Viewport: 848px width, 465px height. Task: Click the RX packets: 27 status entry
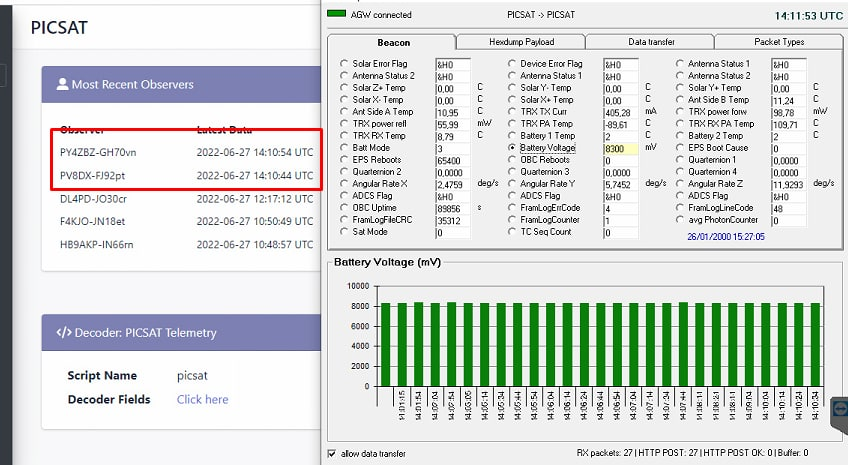[x=604, y=453]
